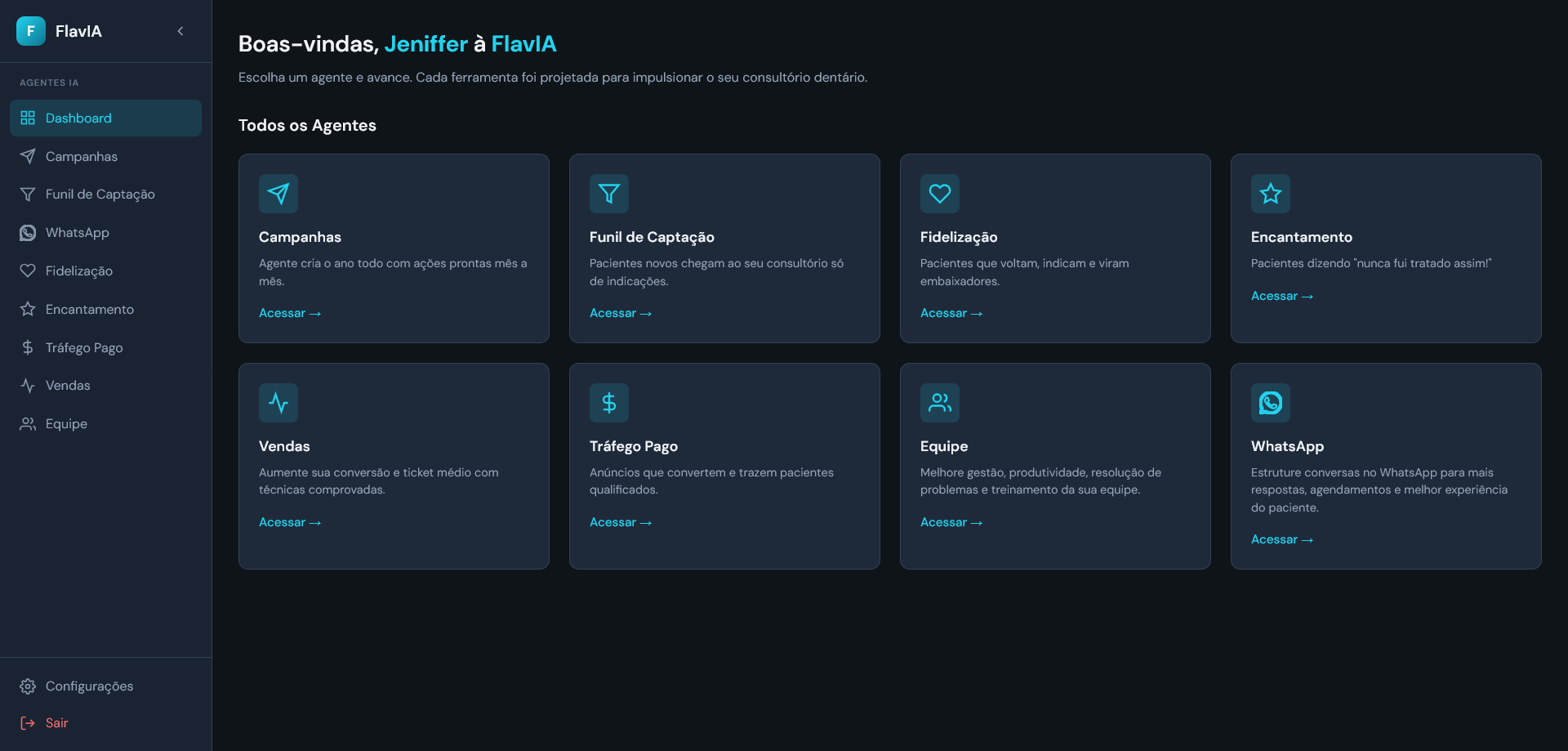The image size is (1568, 751).
Task: Click the people icon on the Equipe card
Action: [x=939, y=402]
